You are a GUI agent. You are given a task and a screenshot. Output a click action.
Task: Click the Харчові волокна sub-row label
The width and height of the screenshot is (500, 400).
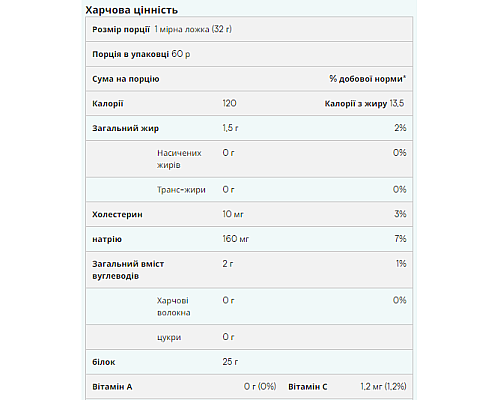(173, 307)
